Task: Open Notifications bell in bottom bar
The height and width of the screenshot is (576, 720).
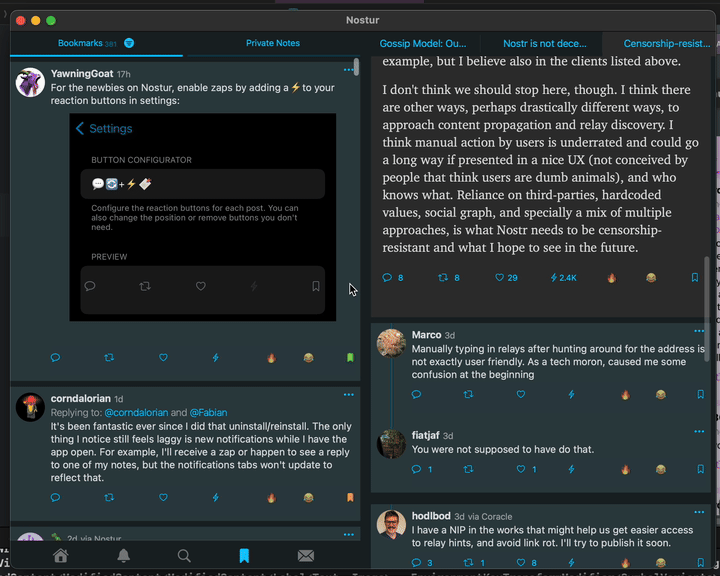Action: [x=123, y=555]
